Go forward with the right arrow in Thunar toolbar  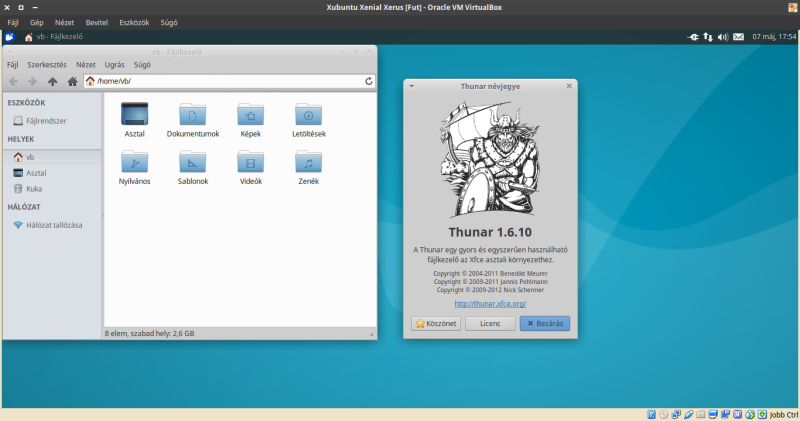(32, 81)
